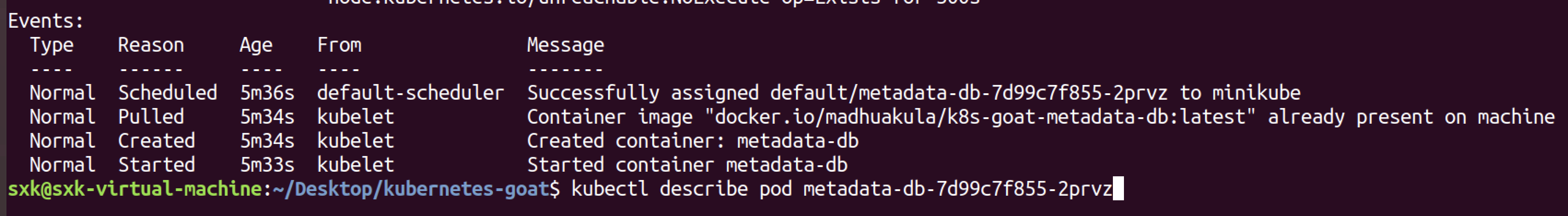Click the Pulled event reason
This screenshot has height=216, width=1568.
(151, 117)
